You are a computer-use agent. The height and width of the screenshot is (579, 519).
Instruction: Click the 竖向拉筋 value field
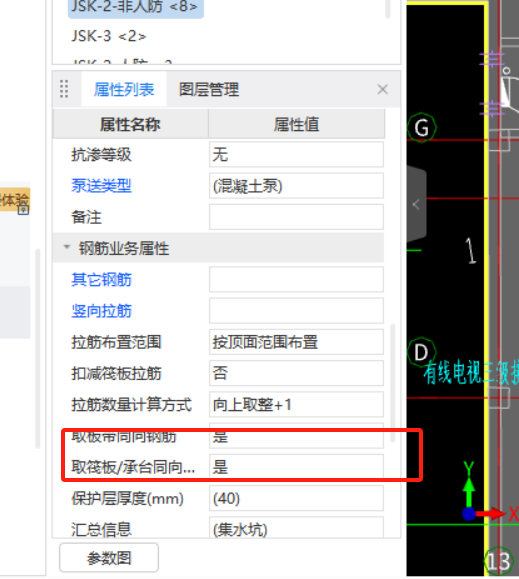[x=296, y=311]
